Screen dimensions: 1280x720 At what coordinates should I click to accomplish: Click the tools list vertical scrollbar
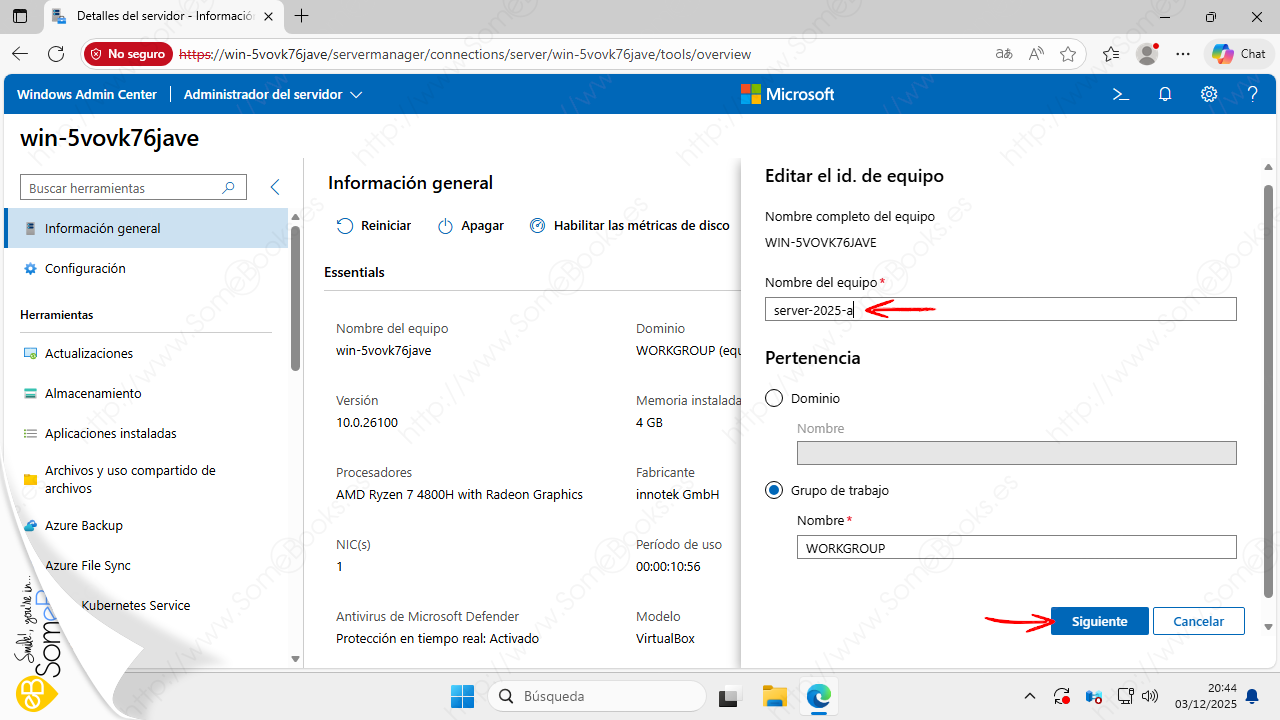tap(295, 300)
